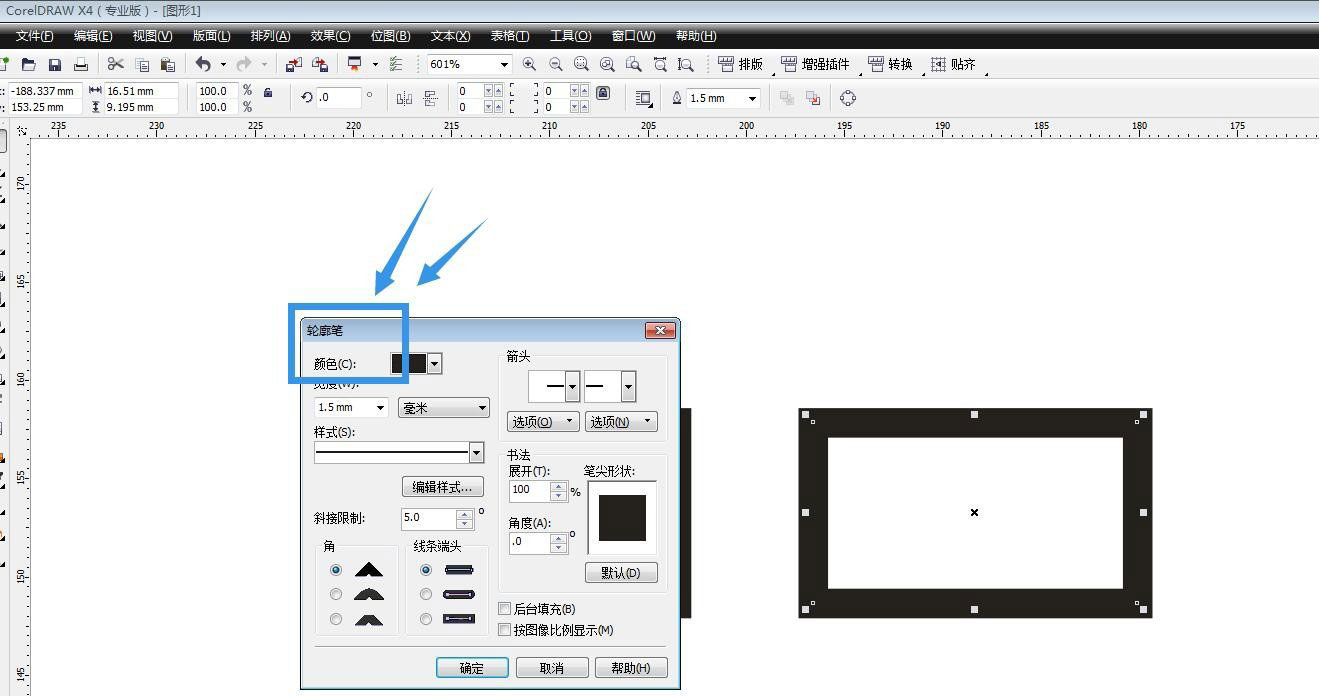Click the Undo arrow icon
1319x696 pixels.
point(203,65)
